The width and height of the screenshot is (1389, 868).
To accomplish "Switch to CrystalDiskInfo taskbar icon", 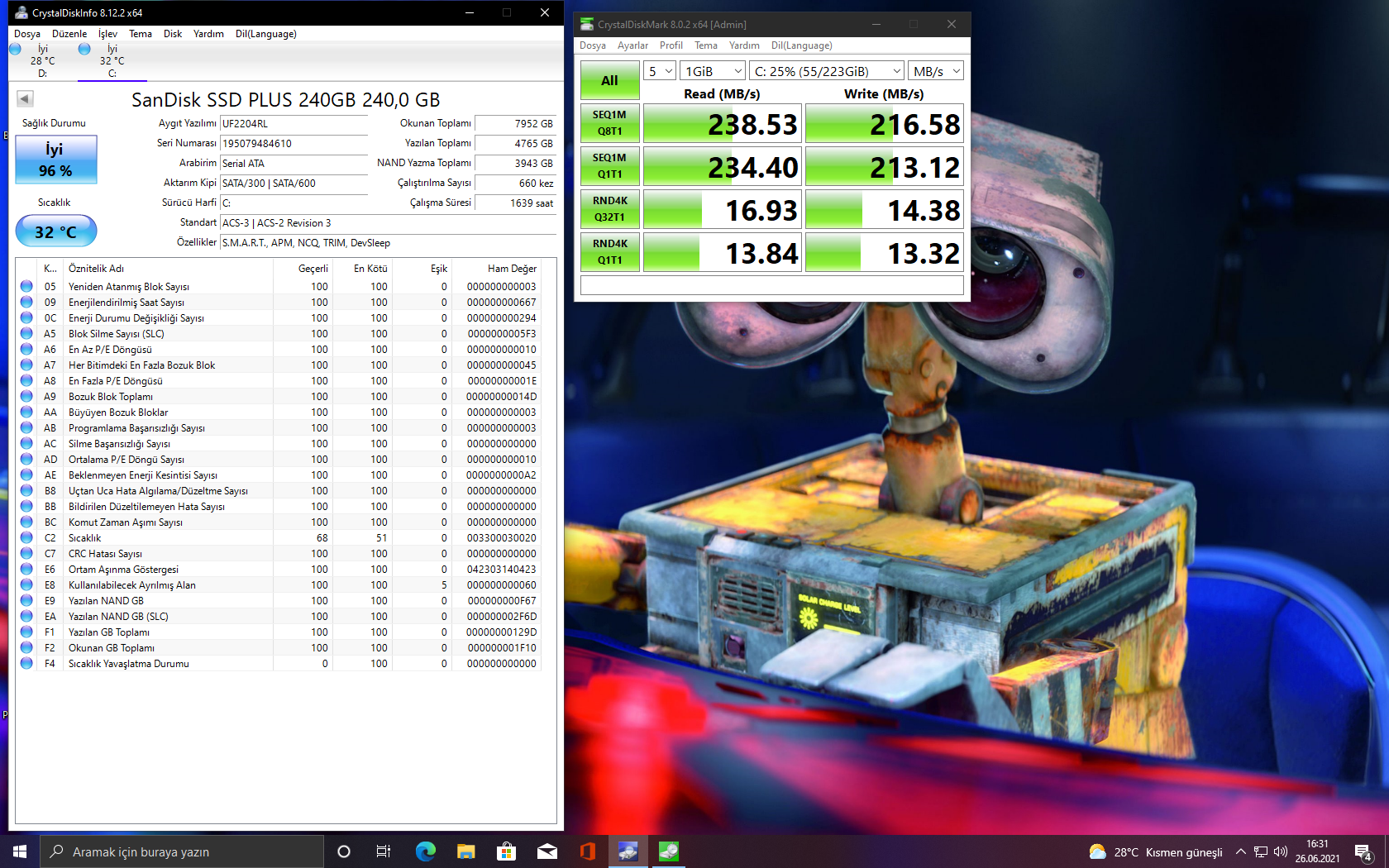I will click(628, 851).
